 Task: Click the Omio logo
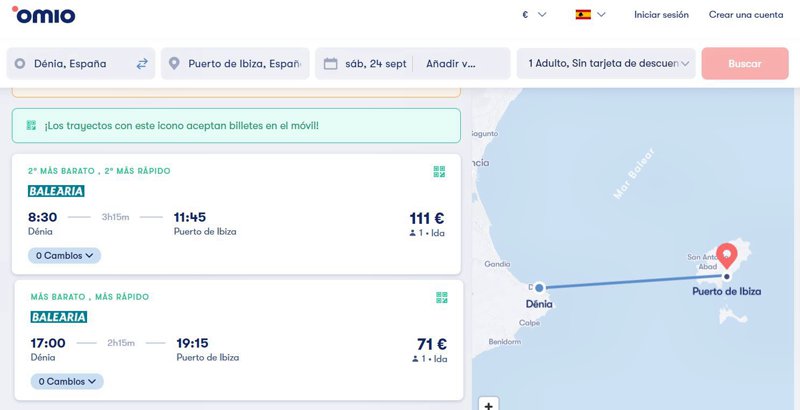point(44,15)
